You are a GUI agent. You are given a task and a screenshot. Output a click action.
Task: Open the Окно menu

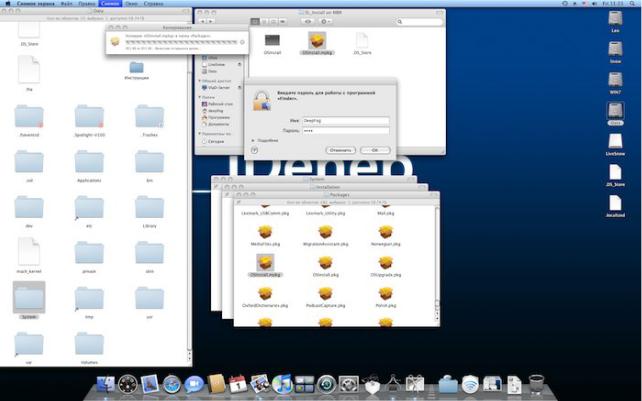[131, 3]
